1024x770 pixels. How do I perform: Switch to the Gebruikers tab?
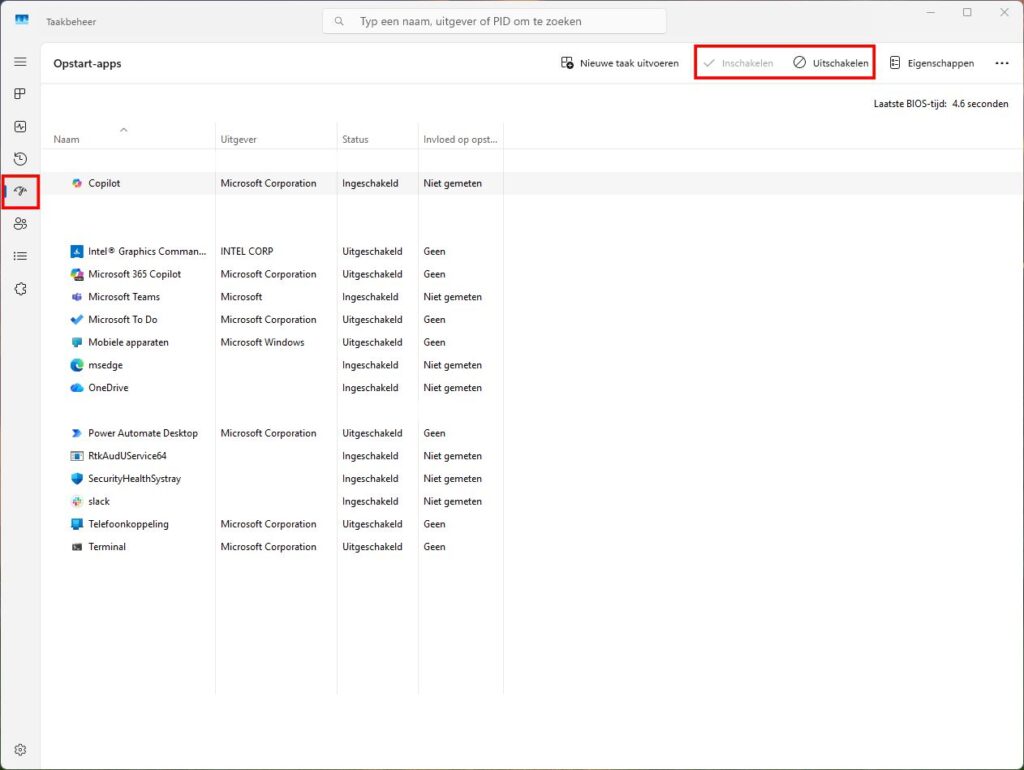(x=20, y=224)
